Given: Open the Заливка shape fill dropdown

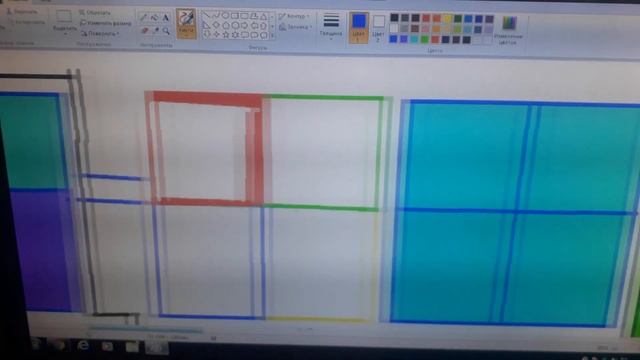Looking at the screenshot, I should coord(296,27).
